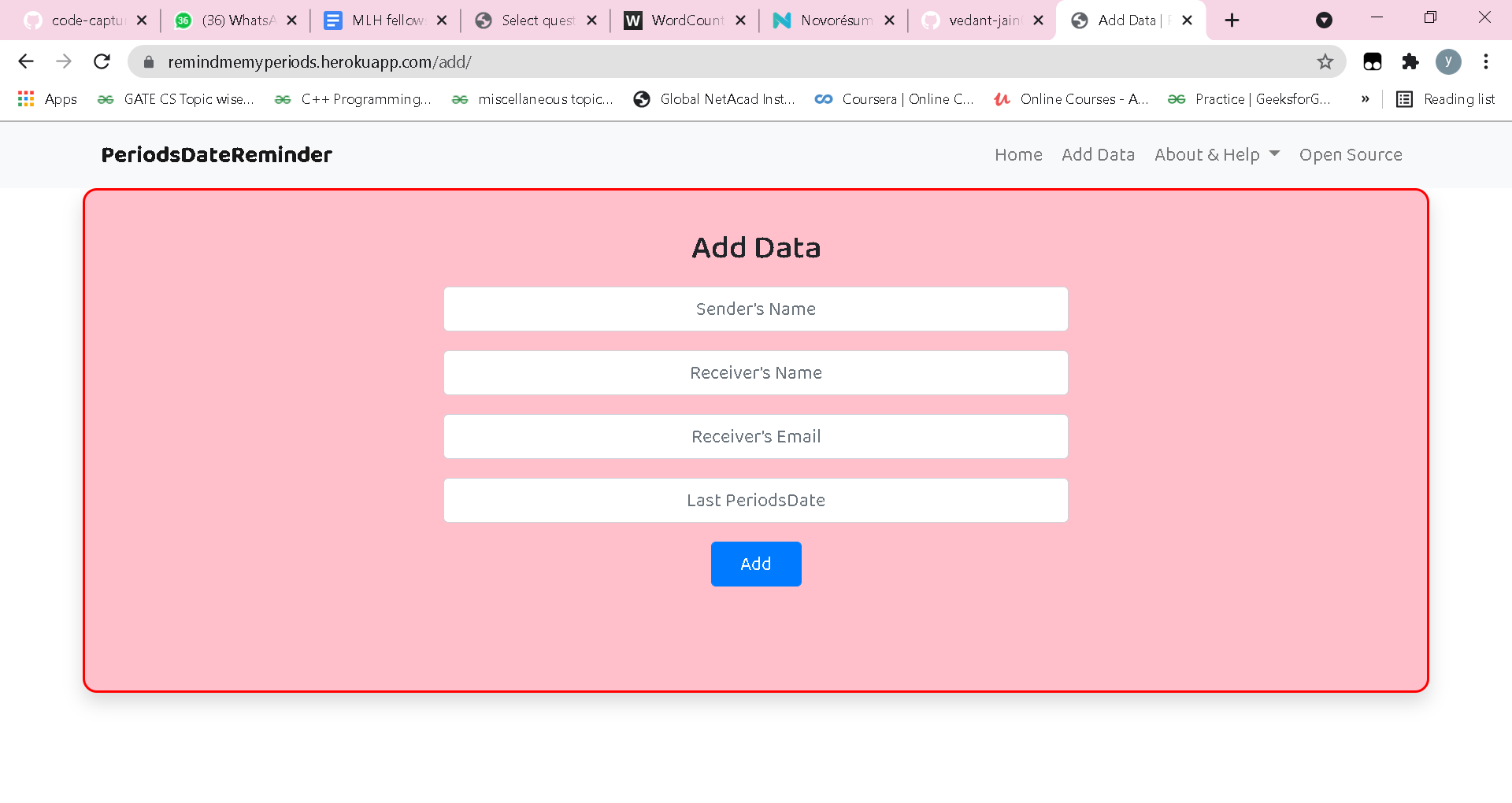Open Add Data in the navbar
Screen dimensions: 1512x803
point(1098,155)
